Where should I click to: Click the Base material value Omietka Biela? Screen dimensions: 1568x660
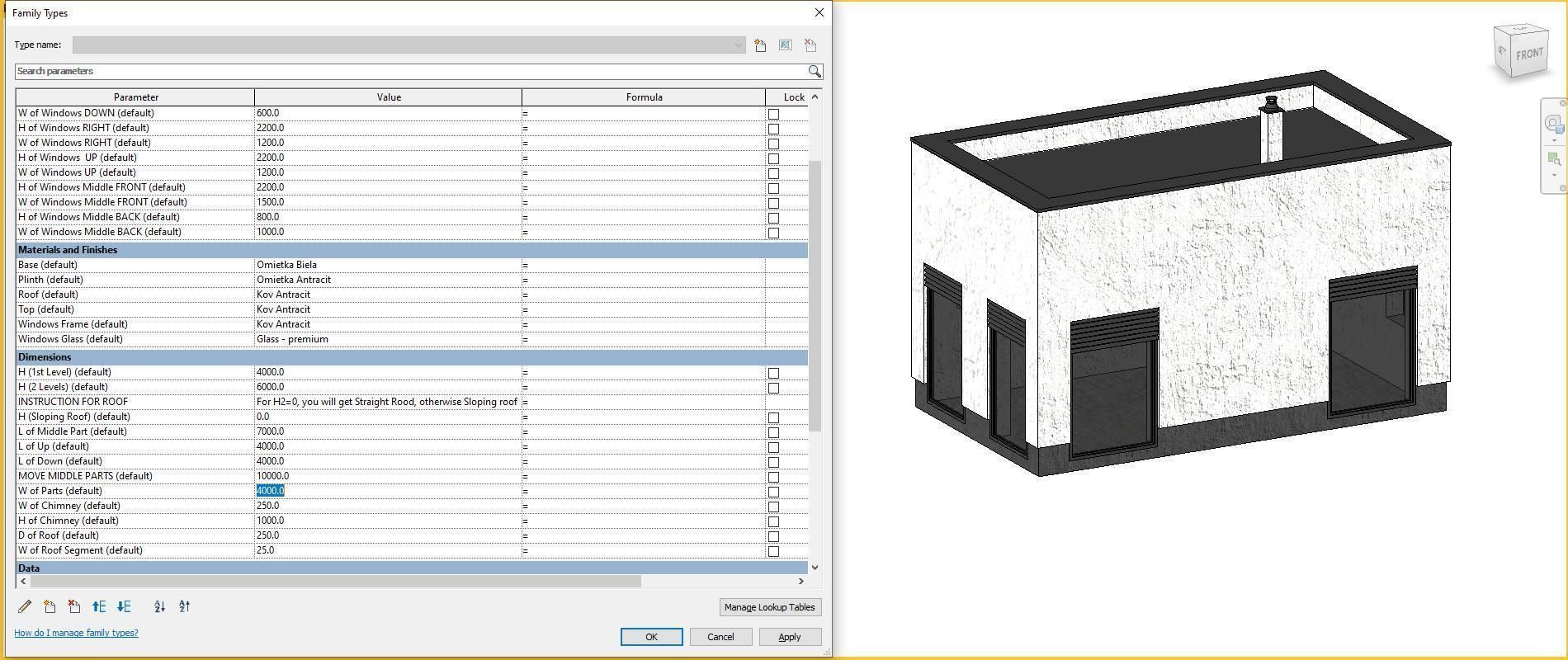pyautogui.click(x=286, y=265)
